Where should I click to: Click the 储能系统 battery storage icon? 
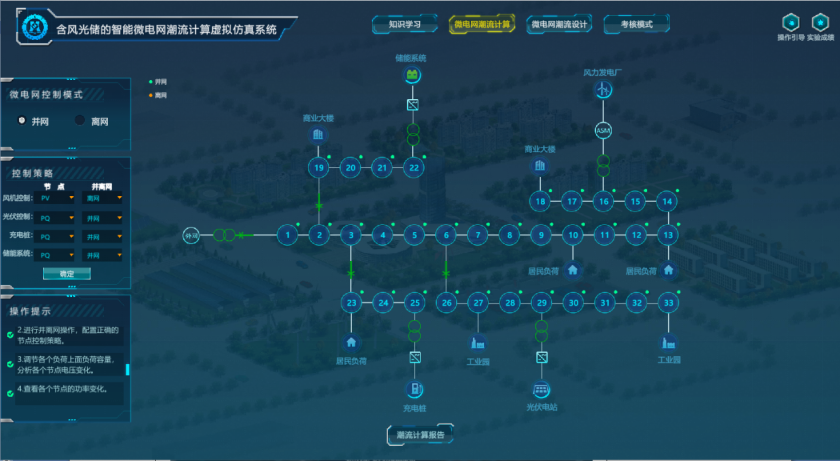412,76
